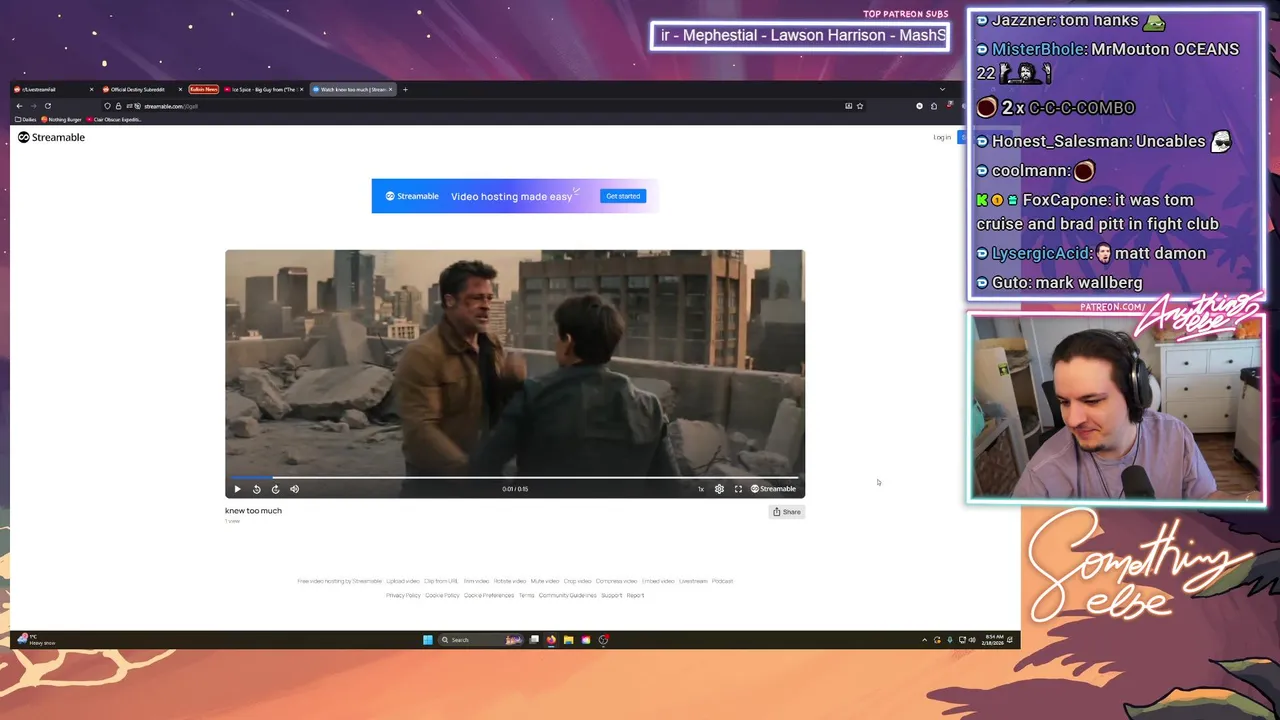Open the Trim video footer link

click(476, 581)
